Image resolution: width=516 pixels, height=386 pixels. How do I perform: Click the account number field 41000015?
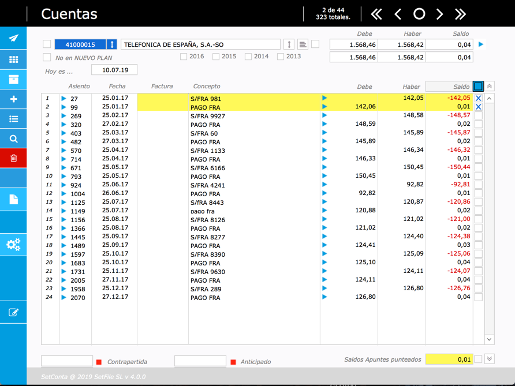pyautogui.click(x=80, y=44)
